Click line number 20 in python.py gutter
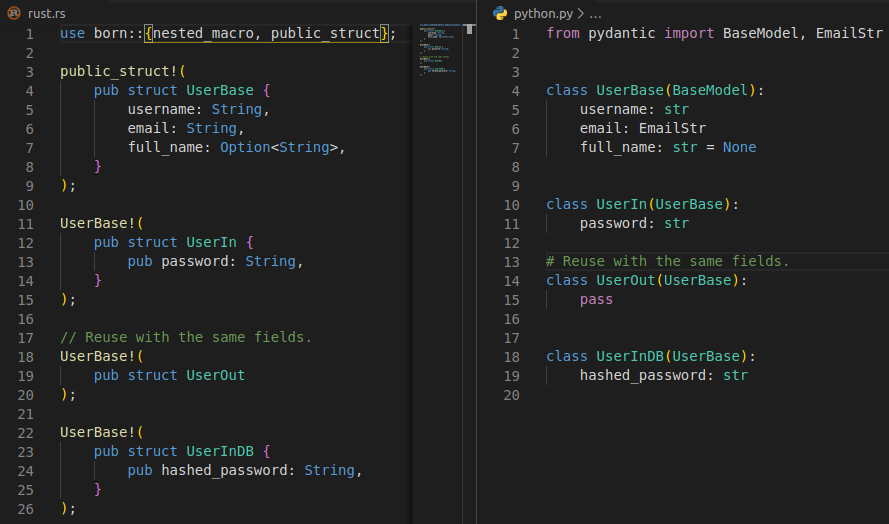Image resolution: width=889 pixels, height=524 pixels. coord(511,395)
